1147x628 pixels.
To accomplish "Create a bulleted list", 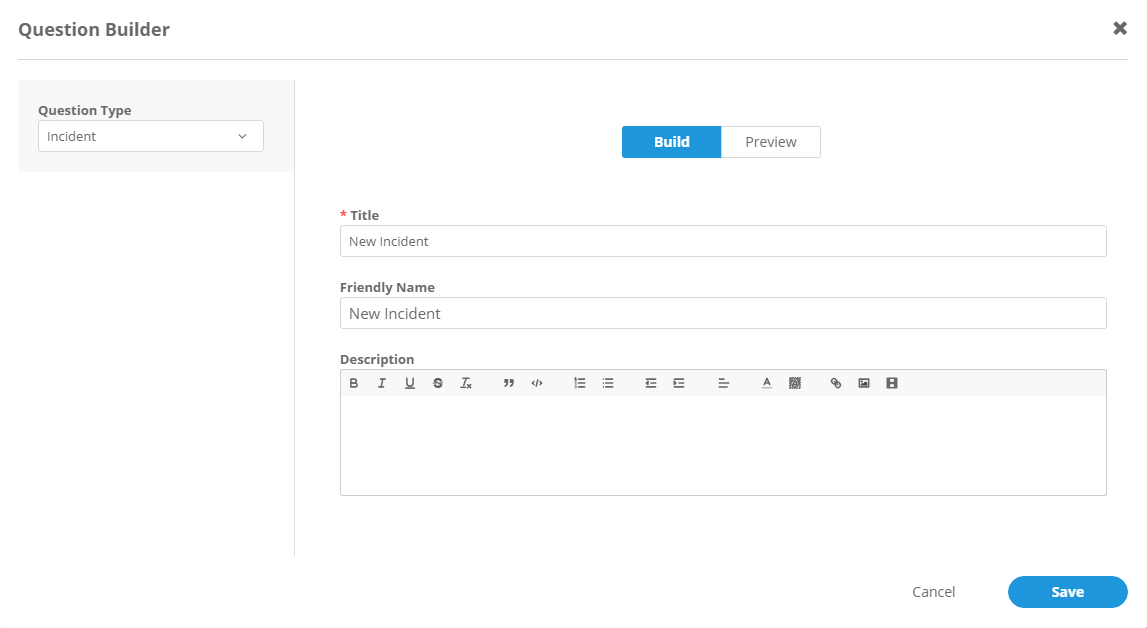I will (x=608, y=383).
